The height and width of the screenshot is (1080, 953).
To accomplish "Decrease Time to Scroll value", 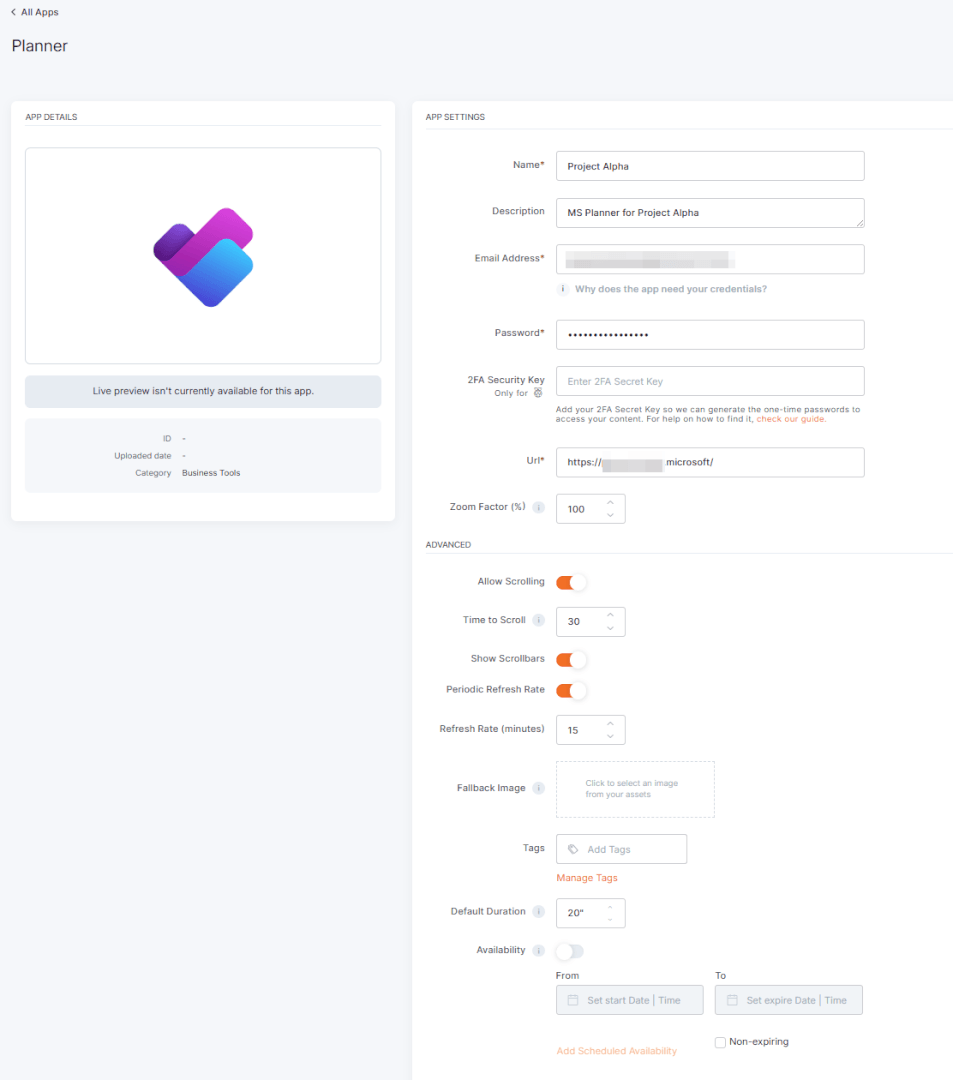I will (x=610, y=629).
